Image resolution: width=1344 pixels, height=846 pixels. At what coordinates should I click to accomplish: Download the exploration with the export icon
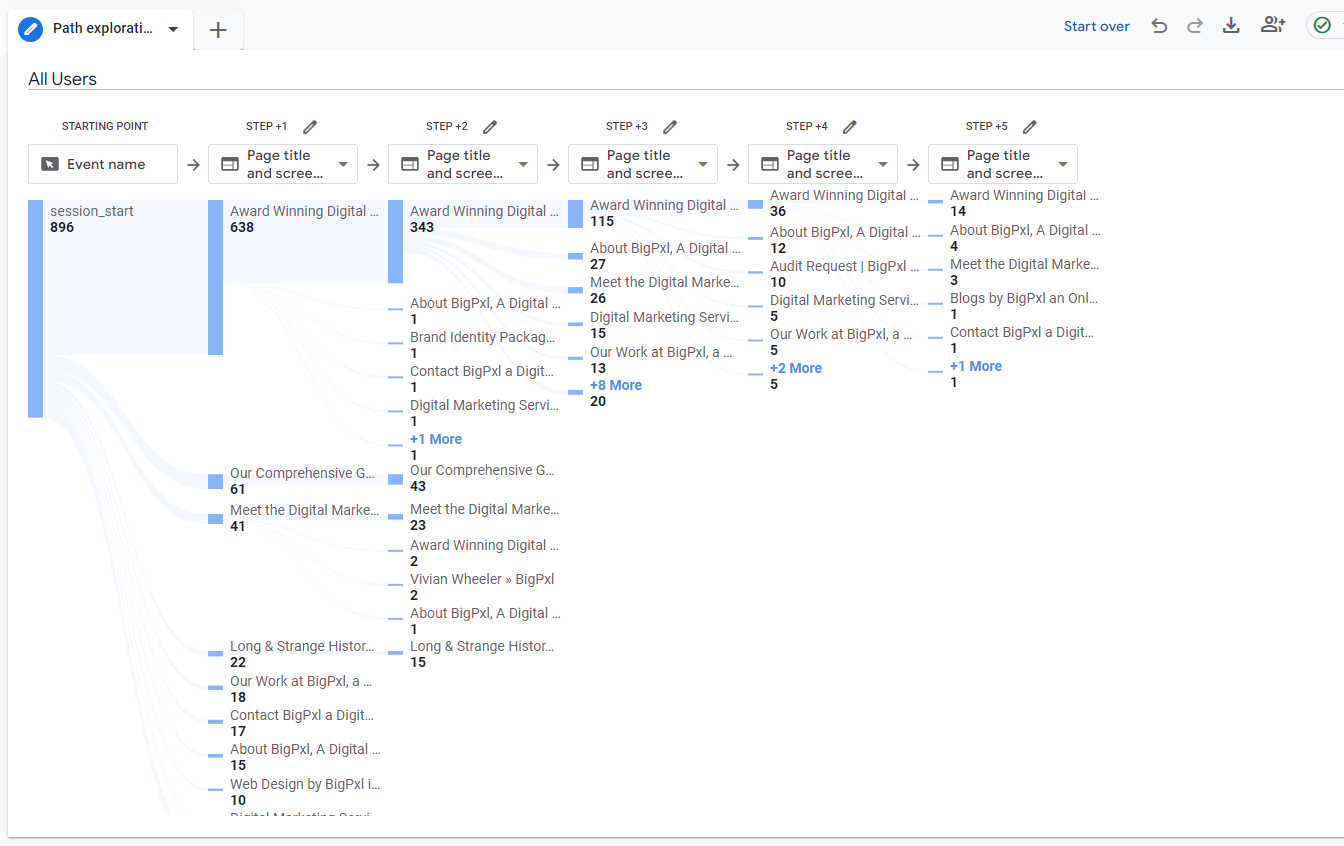[x=1231, y=26]
